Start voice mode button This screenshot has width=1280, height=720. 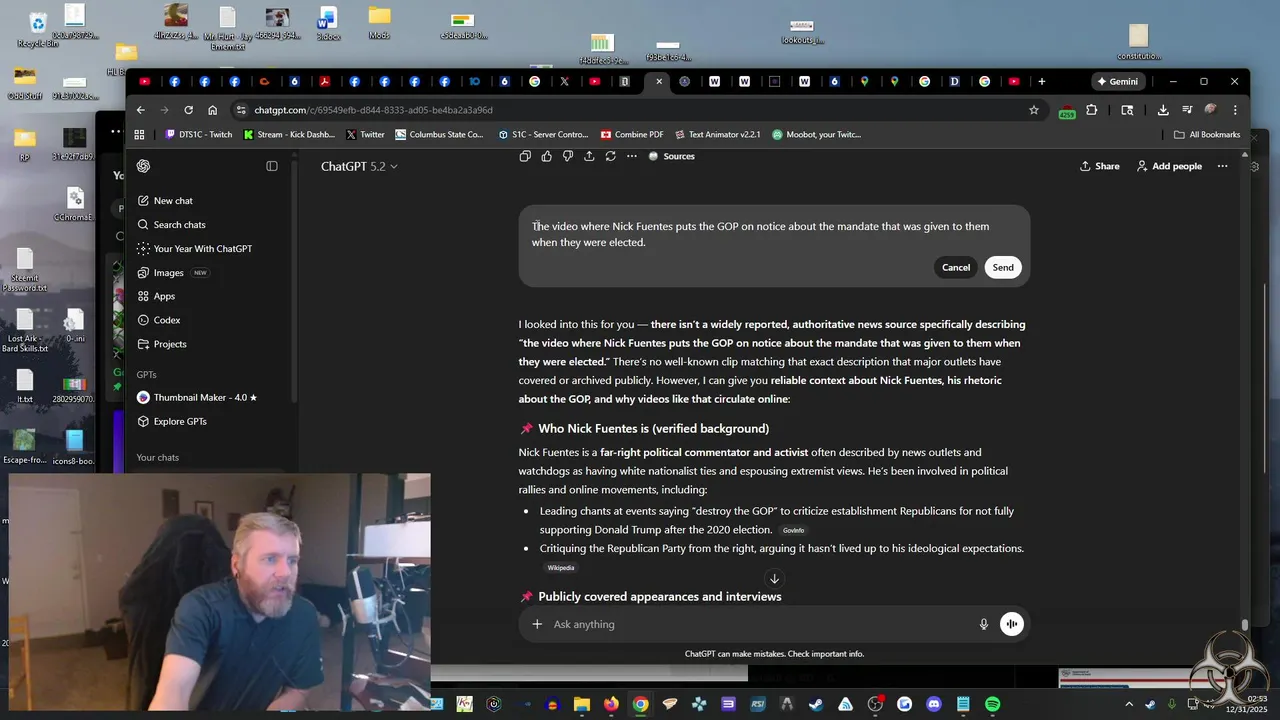(1012, 624)
